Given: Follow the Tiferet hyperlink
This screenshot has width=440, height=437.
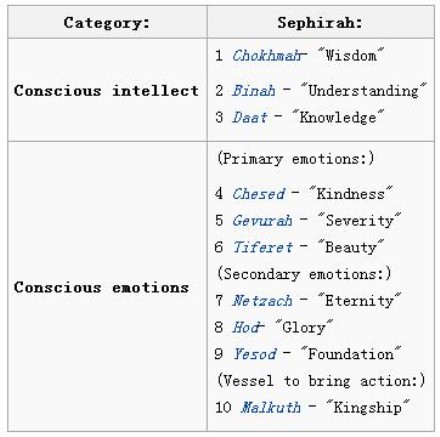Looking at the screenshot, I should 263,247.
